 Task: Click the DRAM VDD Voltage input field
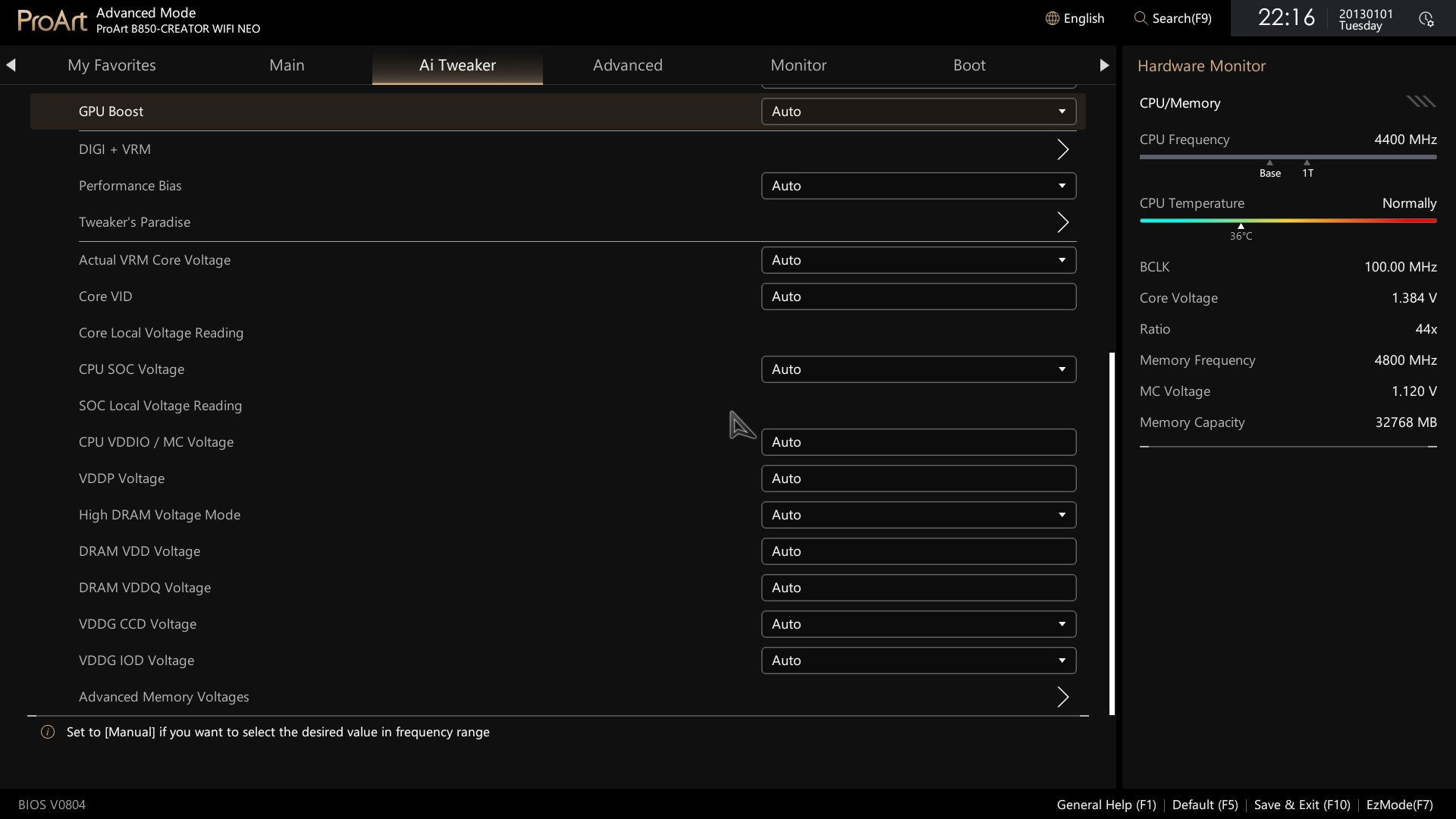918,551
